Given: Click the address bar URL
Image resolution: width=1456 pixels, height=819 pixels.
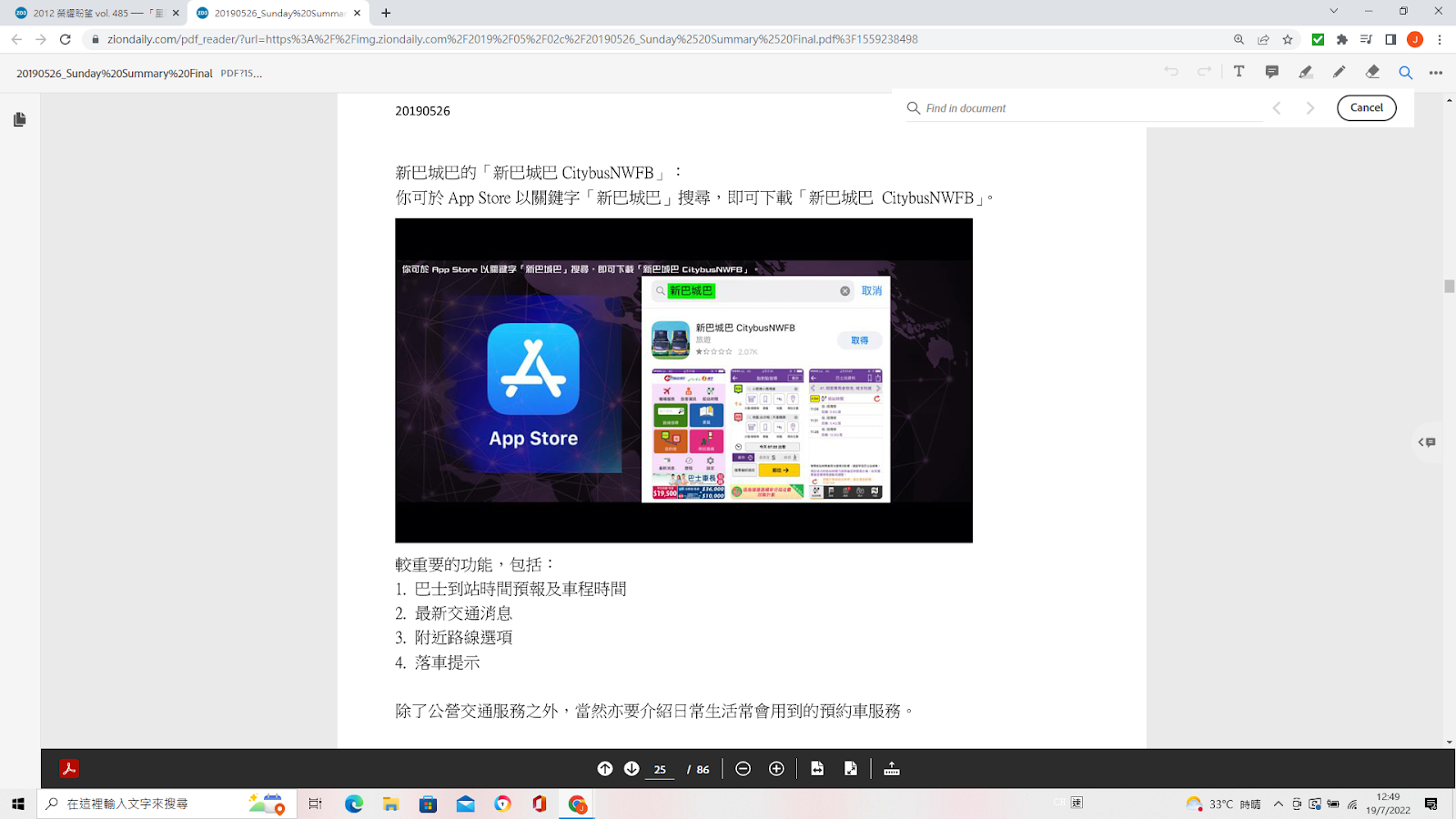Looking at the screenshot, I should (x=512, y=39).
